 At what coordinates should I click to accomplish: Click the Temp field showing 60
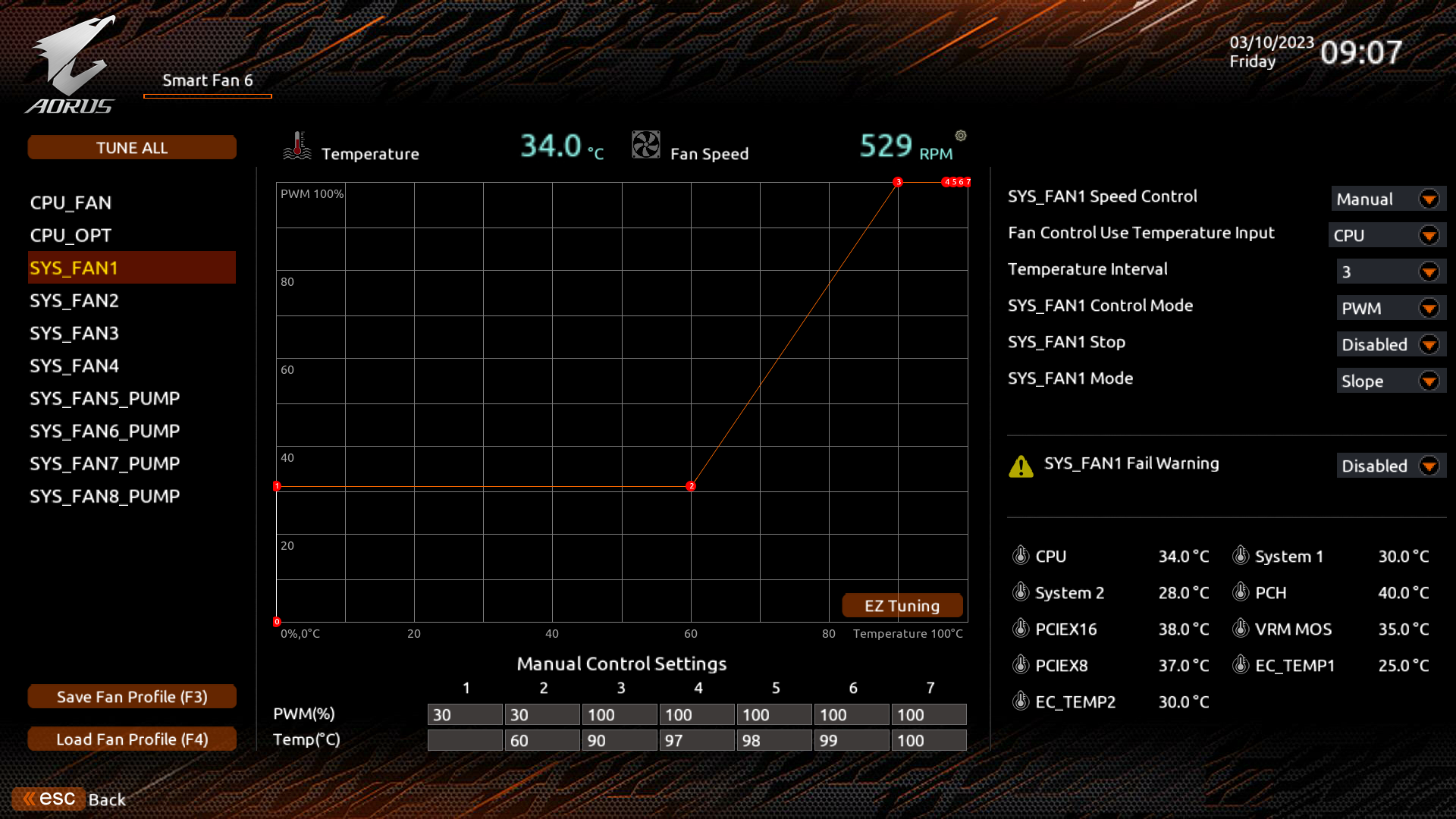(542, 741)
